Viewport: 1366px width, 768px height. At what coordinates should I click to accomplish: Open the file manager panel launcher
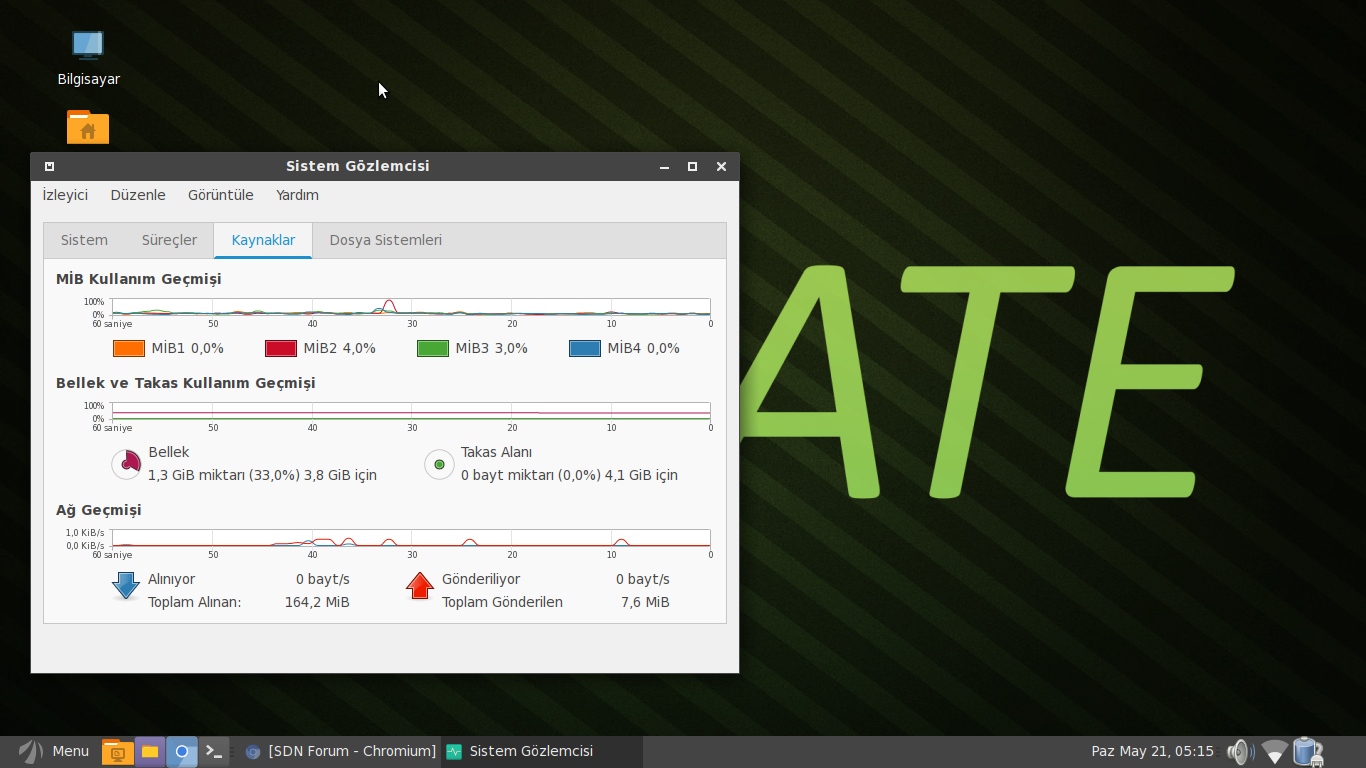coord(149,751)
